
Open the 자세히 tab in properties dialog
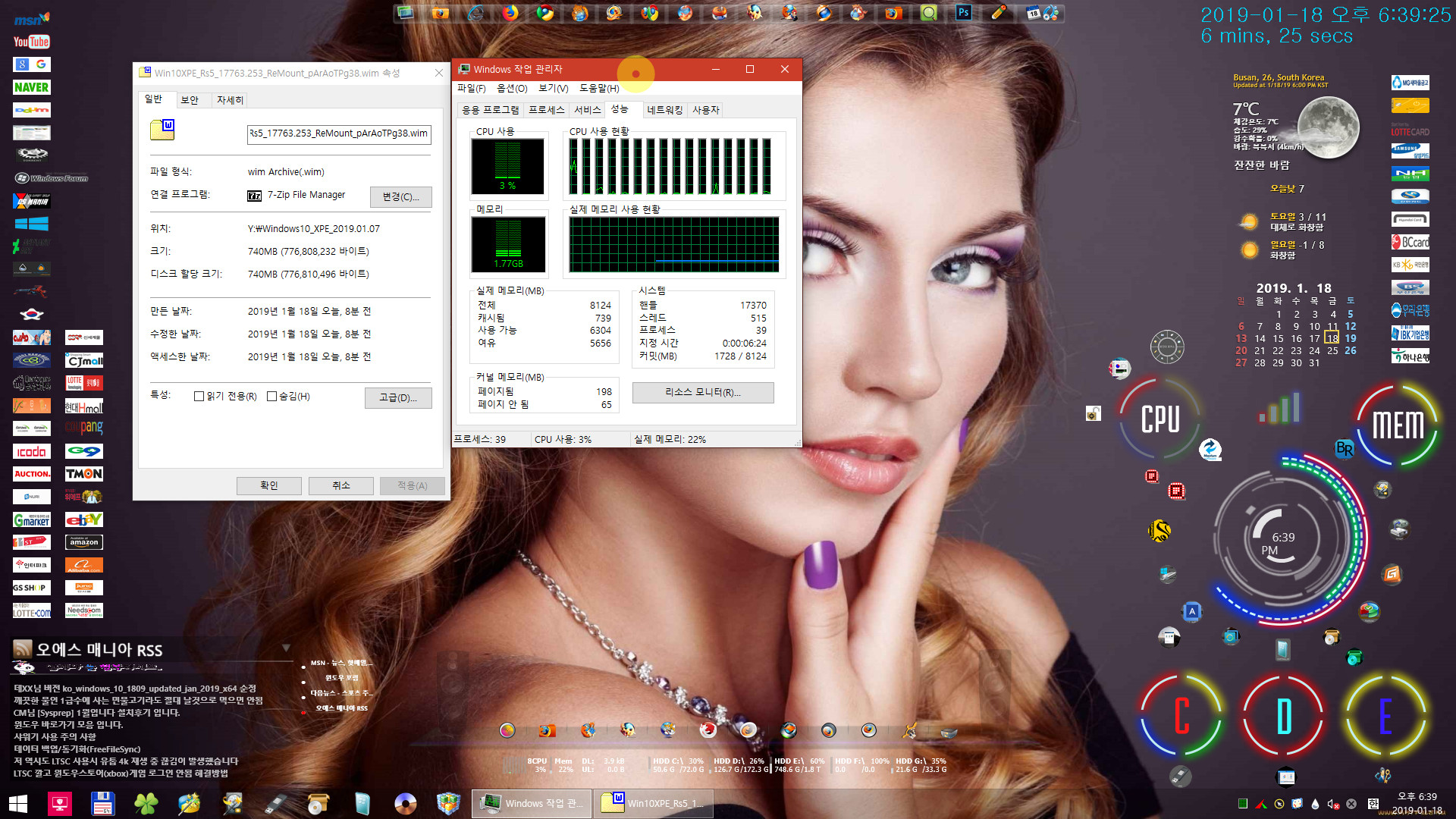pos(230,100)
